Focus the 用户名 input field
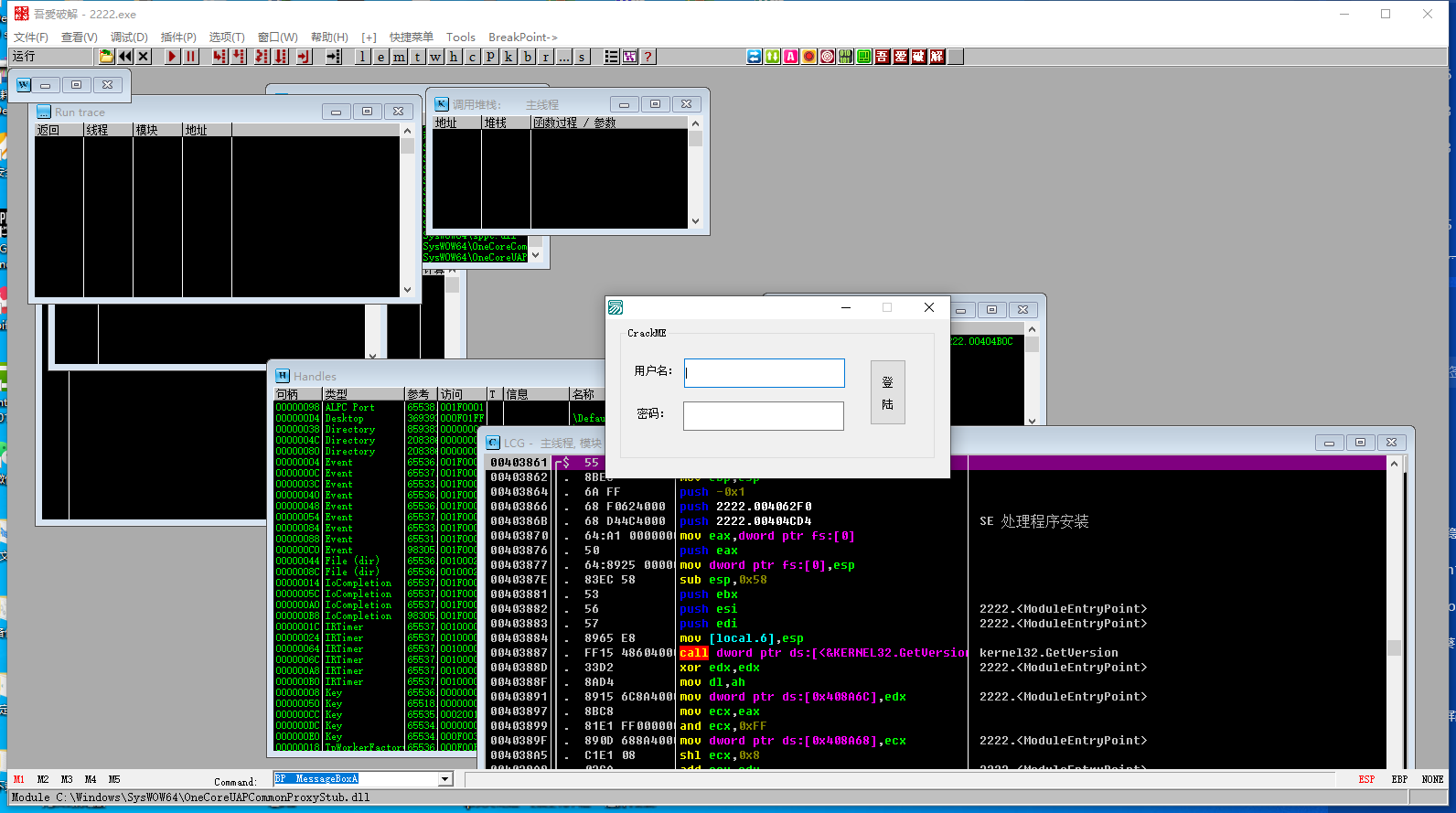Image resolution: width=1456 pixels, height=813 pixels. (x=764, y=373)
